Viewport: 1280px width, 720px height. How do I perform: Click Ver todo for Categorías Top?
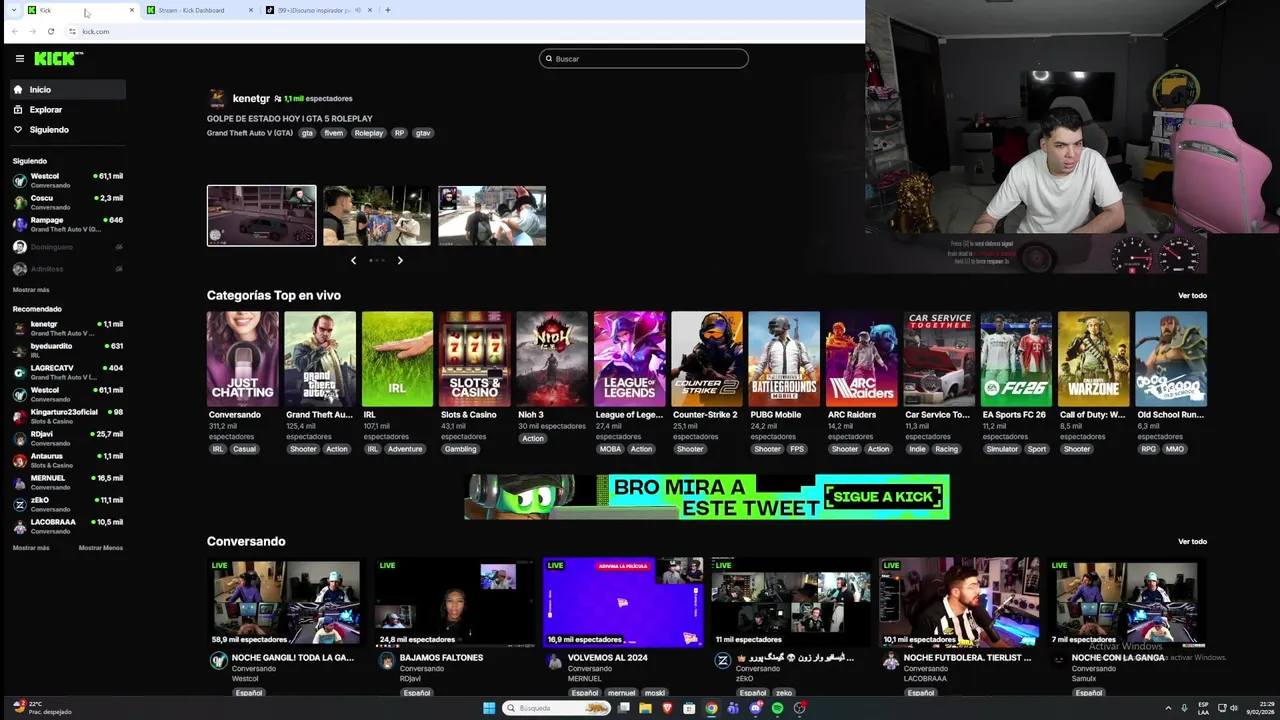pyautogui.click(x=1192, y=296)
